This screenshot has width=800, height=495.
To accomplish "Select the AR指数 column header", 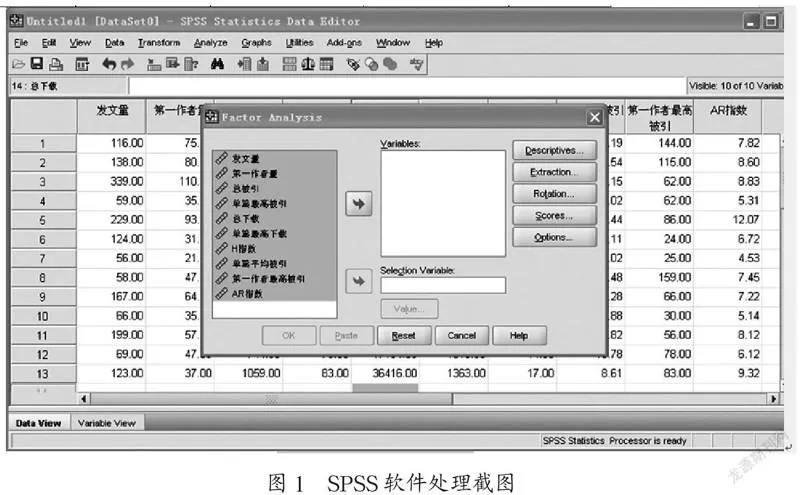I will 728,117.
